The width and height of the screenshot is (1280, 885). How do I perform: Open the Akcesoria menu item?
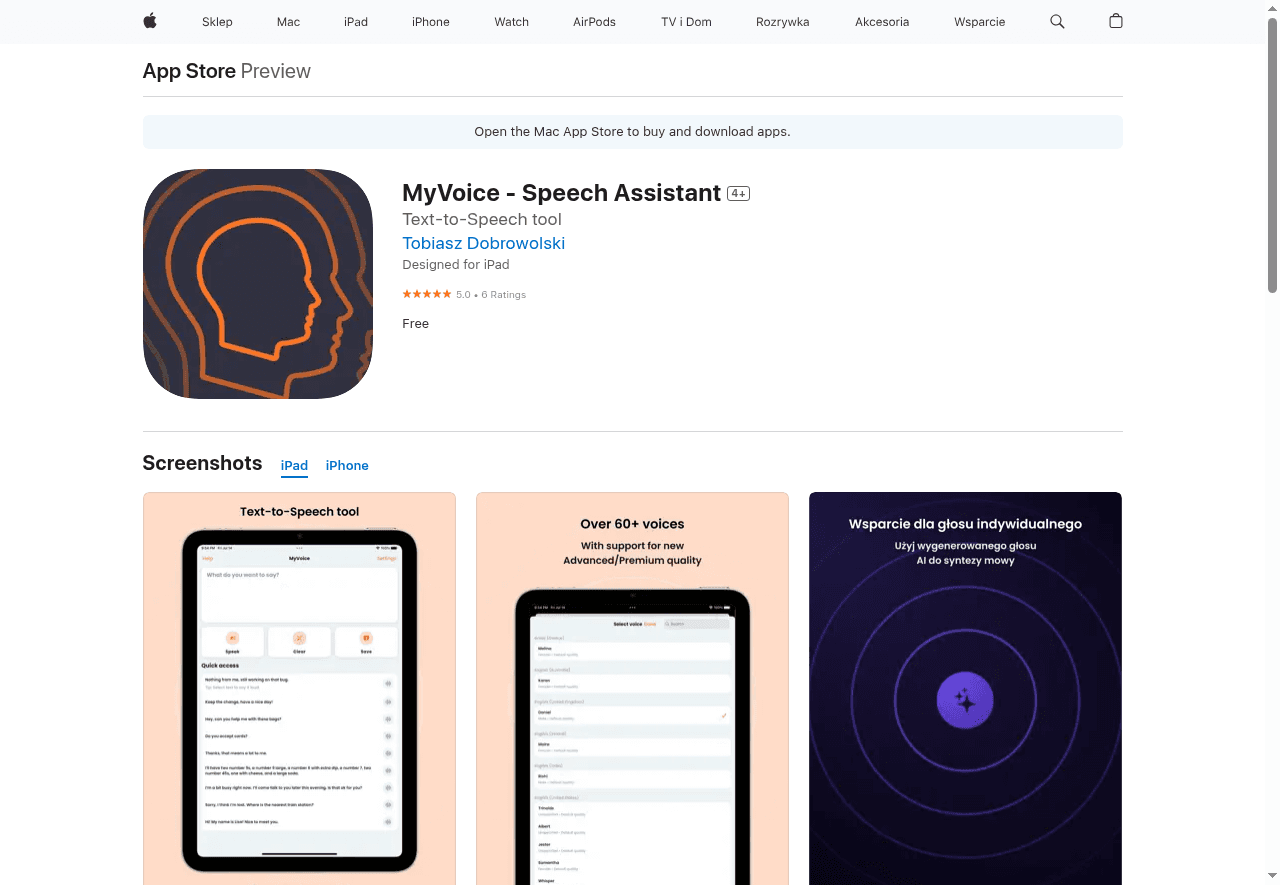pyautogui.click(x=881, y=21)
